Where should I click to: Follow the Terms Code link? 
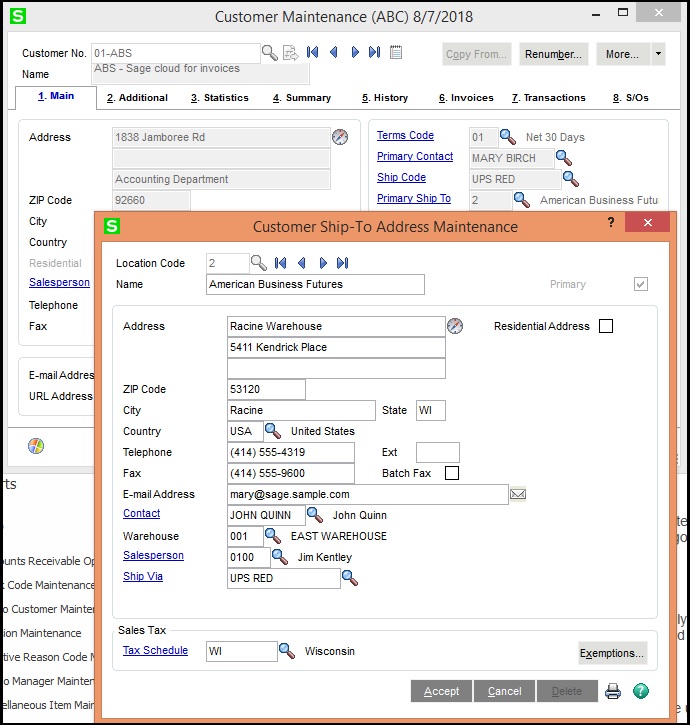[405, 135]
